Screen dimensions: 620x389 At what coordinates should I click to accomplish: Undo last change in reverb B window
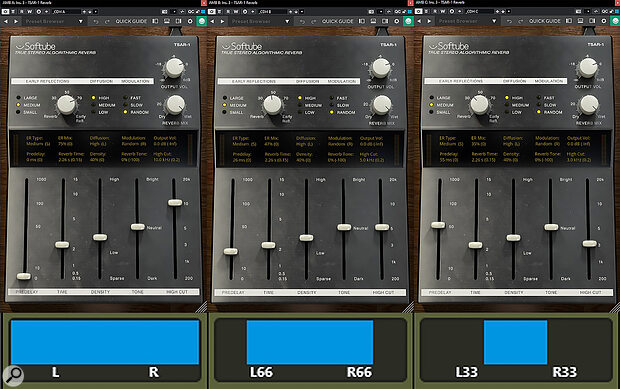point(302,21)
